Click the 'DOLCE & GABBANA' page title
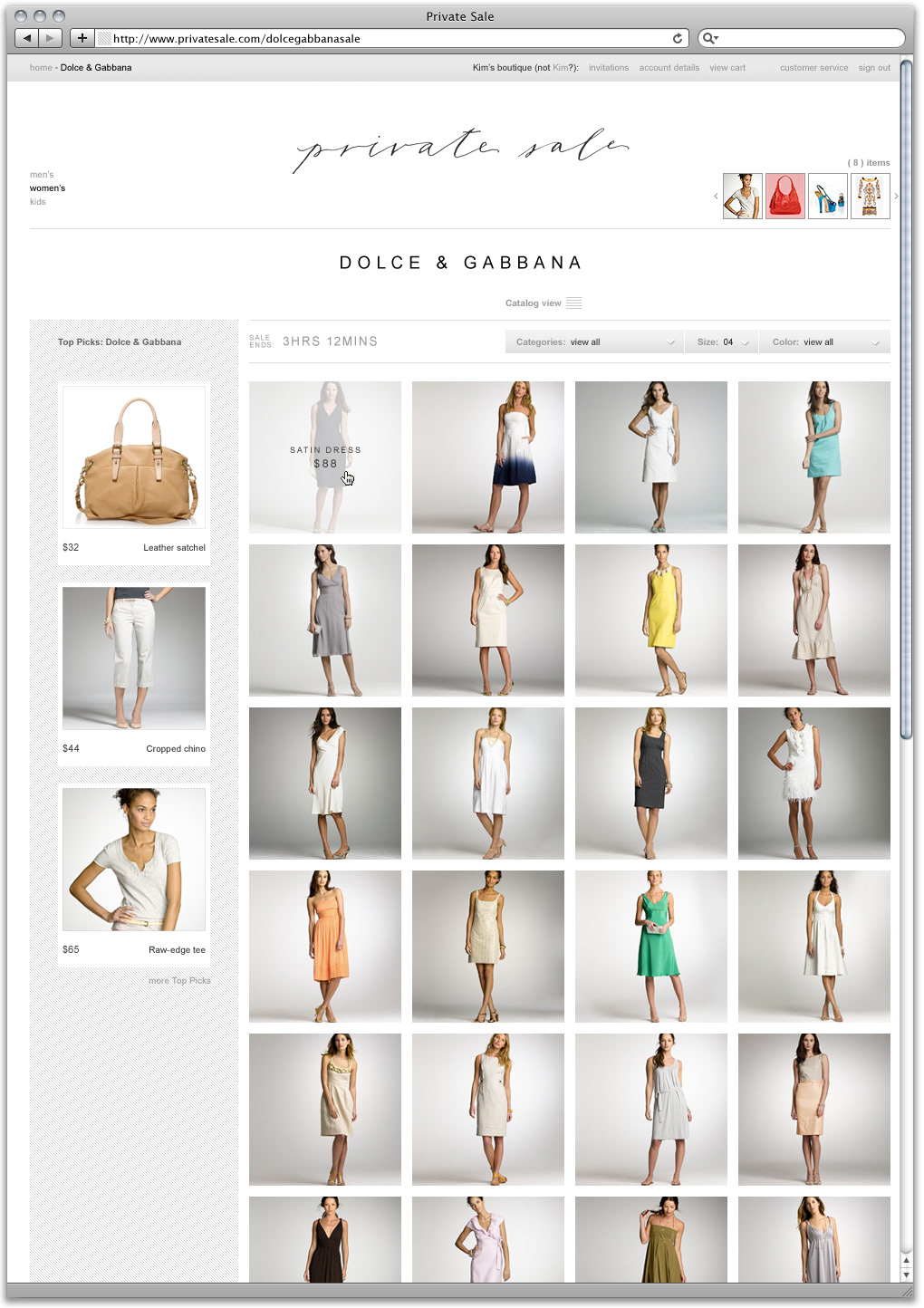Screen dimensions: 924x1308 tap(460, 263)
